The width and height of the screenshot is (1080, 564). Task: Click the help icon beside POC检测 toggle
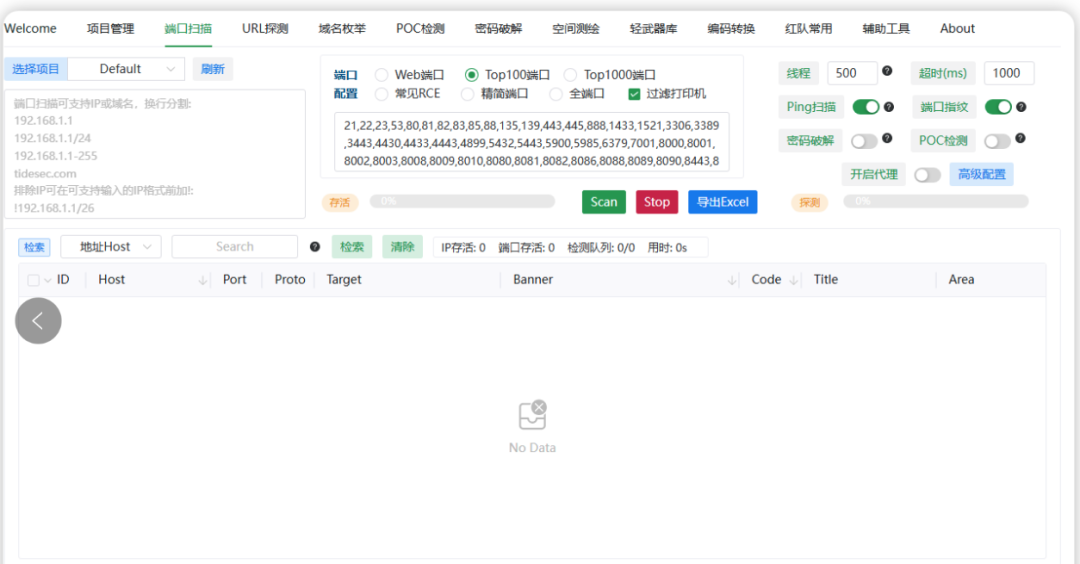pyautogui.click(x=1021, y=138)
